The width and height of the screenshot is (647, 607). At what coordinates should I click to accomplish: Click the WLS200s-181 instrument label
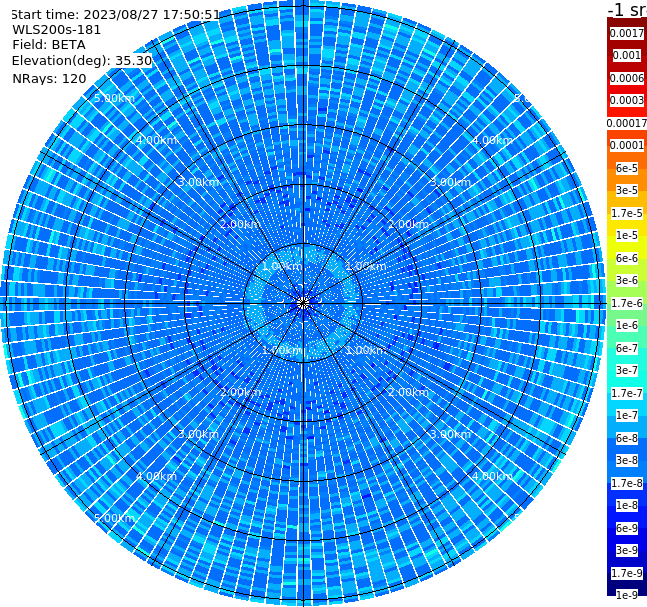57,30
